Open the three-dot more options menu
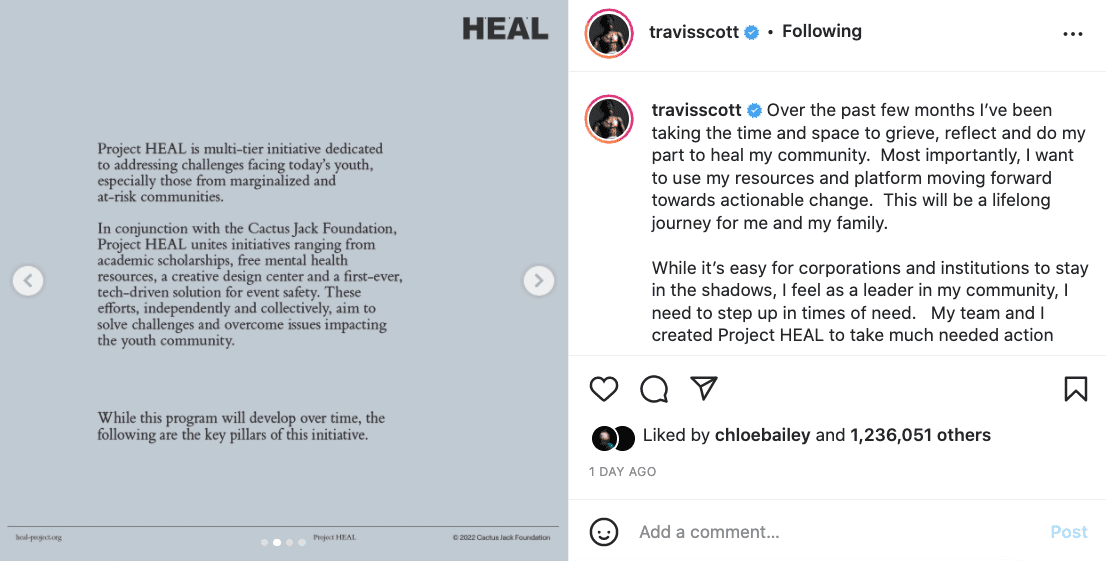The image size is (1106, 561). click(1072, 34)
